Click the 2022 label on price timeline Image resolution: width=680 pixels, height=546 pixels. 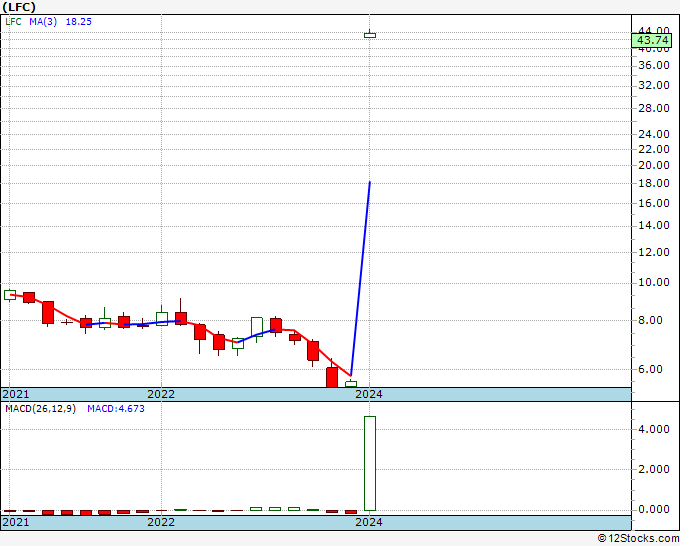[161, 394]
